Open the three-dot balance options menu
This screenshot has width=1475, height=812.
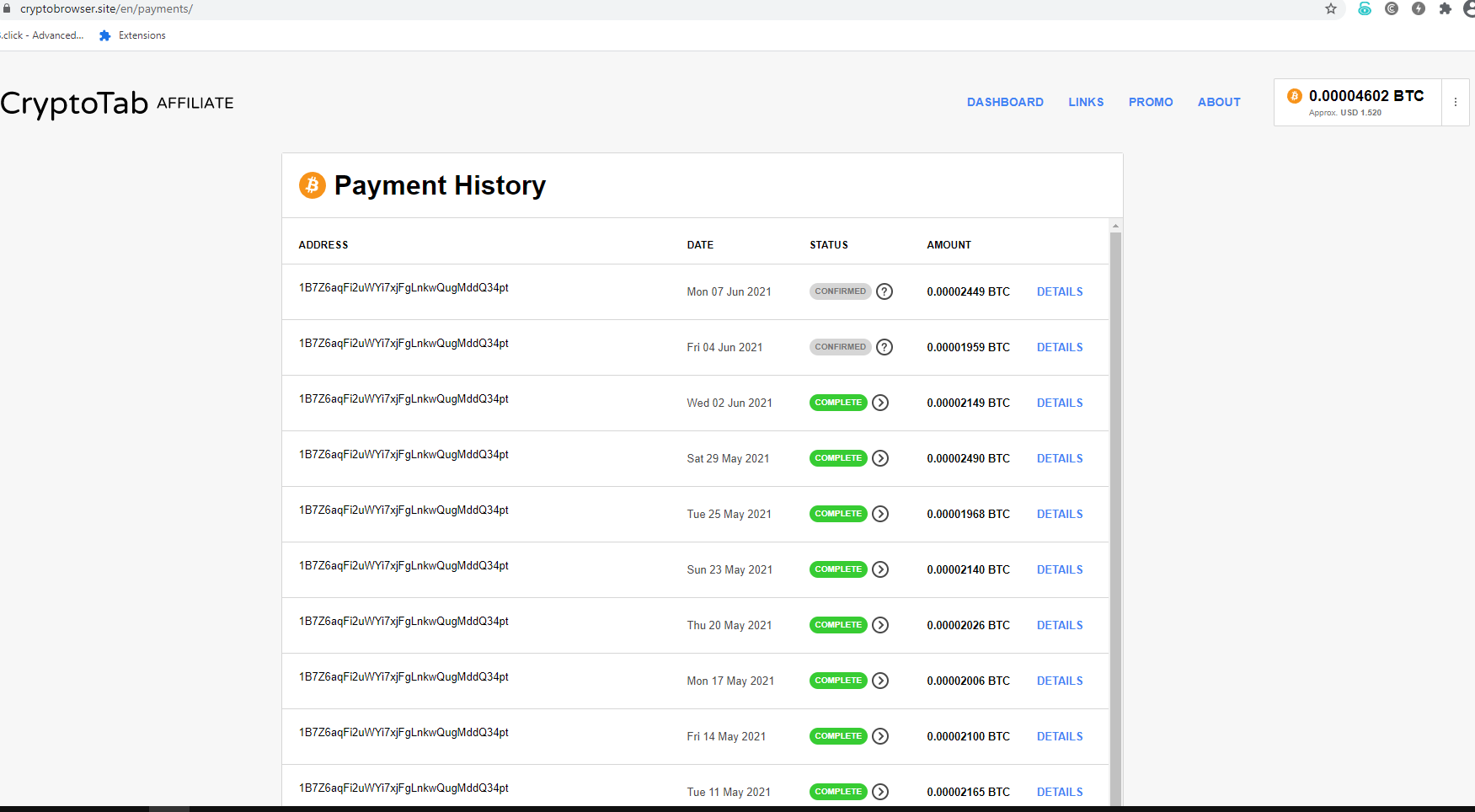[1455, 102]
